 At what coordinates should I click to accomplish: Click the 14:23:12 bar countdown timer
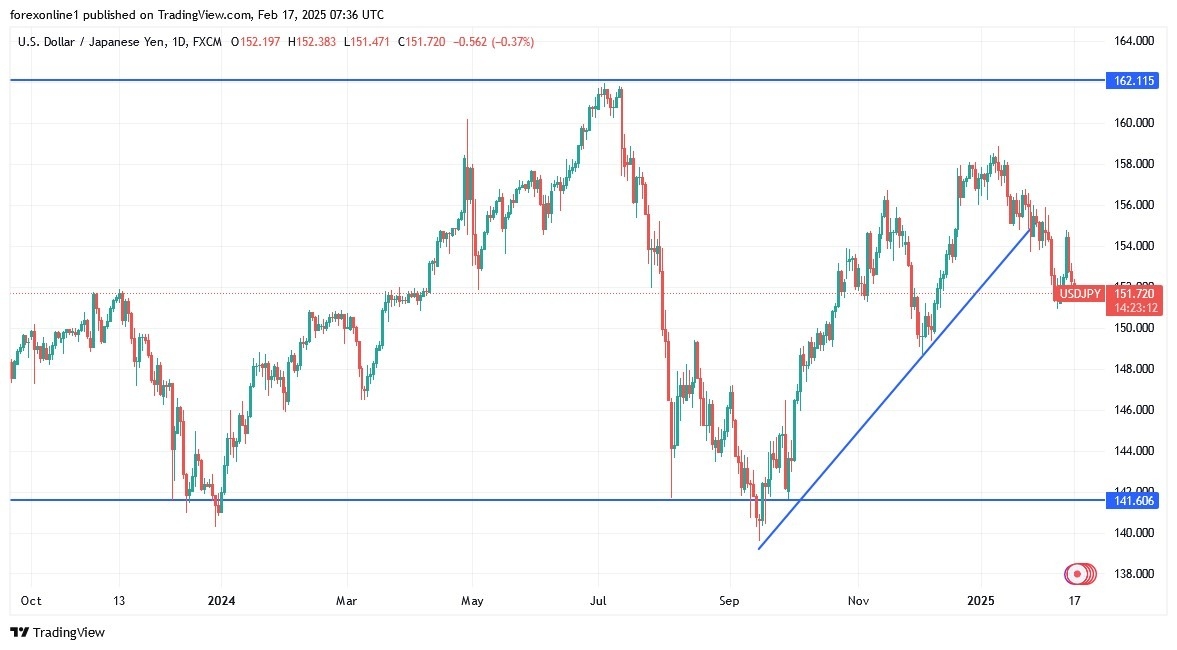coord(1131,308)
